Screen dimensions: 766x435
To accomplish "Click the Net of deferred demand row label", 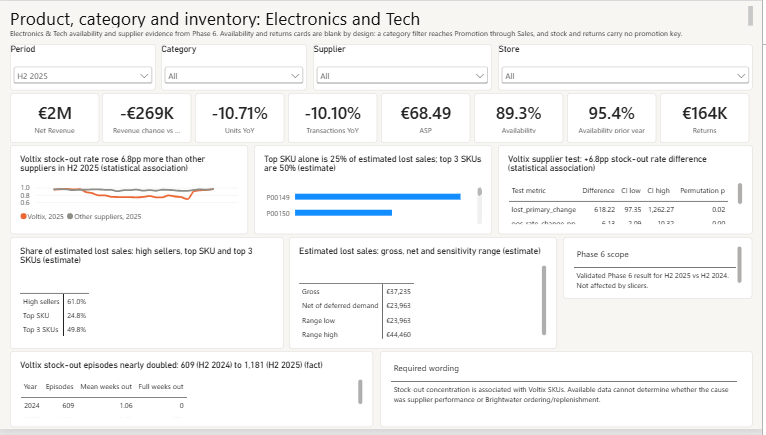I will 340,305.
